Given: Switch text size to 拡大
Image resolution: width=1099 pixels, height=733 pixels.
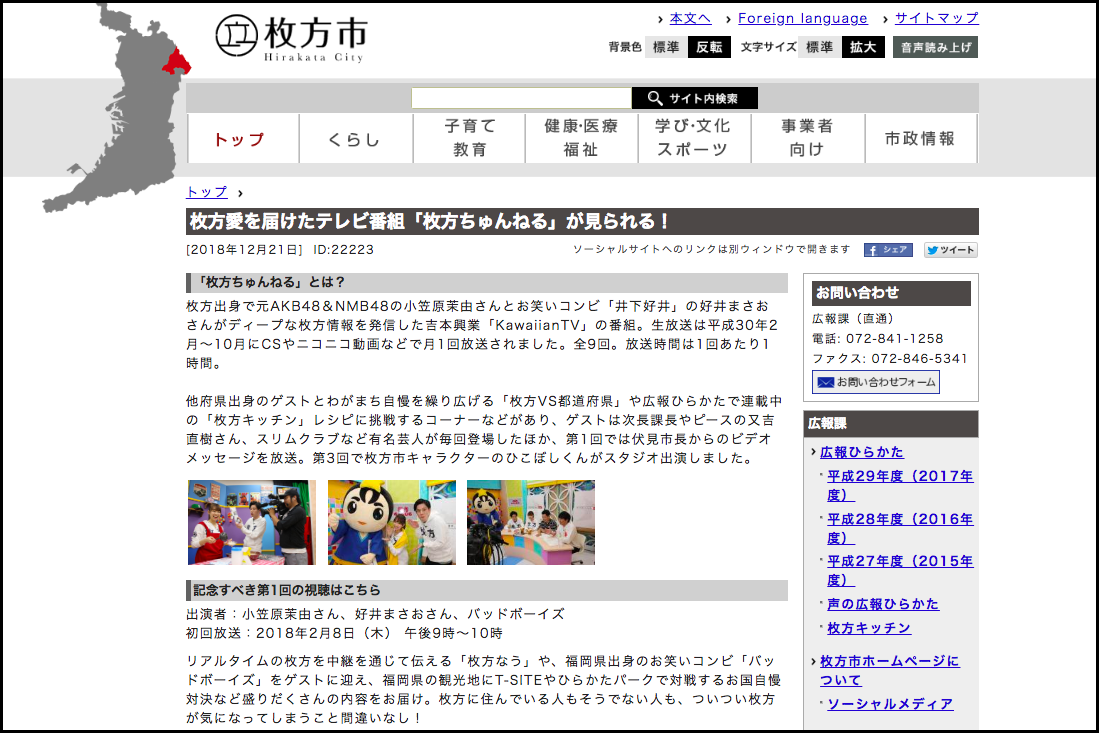Looking at the screenshot, I should pyautogui.click(x=862, y=47).
